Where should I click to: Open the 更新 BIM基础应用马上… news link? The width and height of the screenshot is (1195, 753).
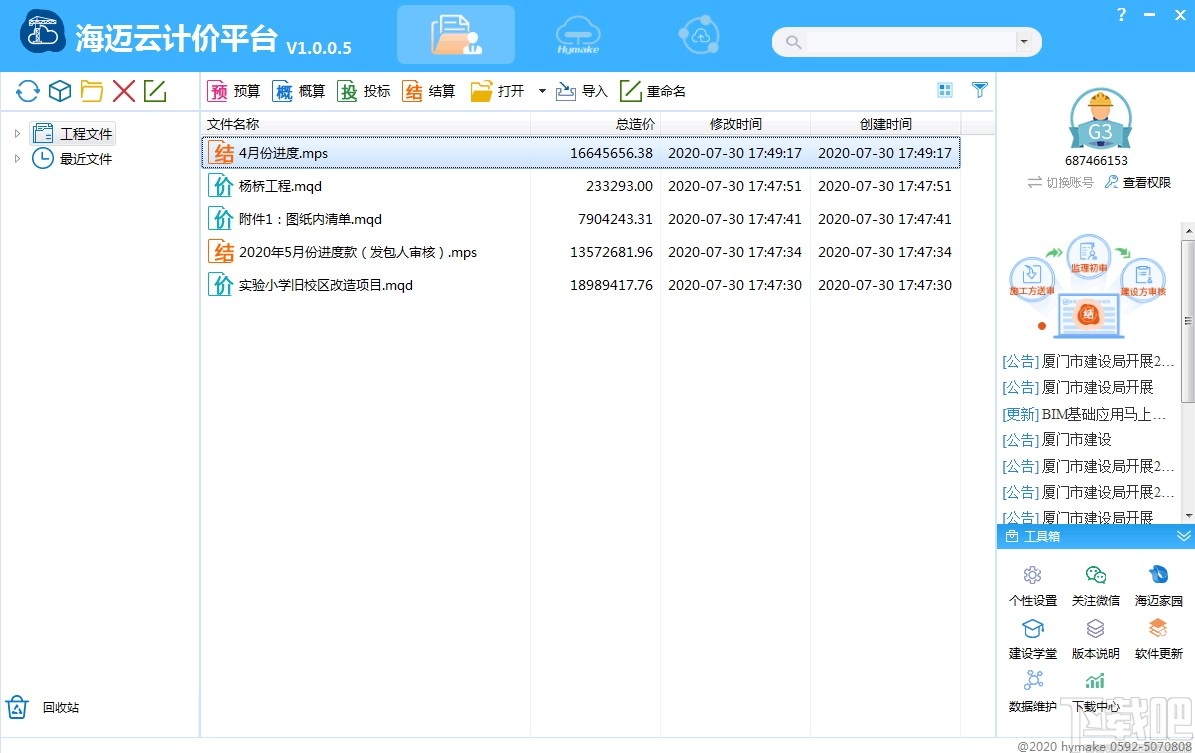(x=1084, y=414)
